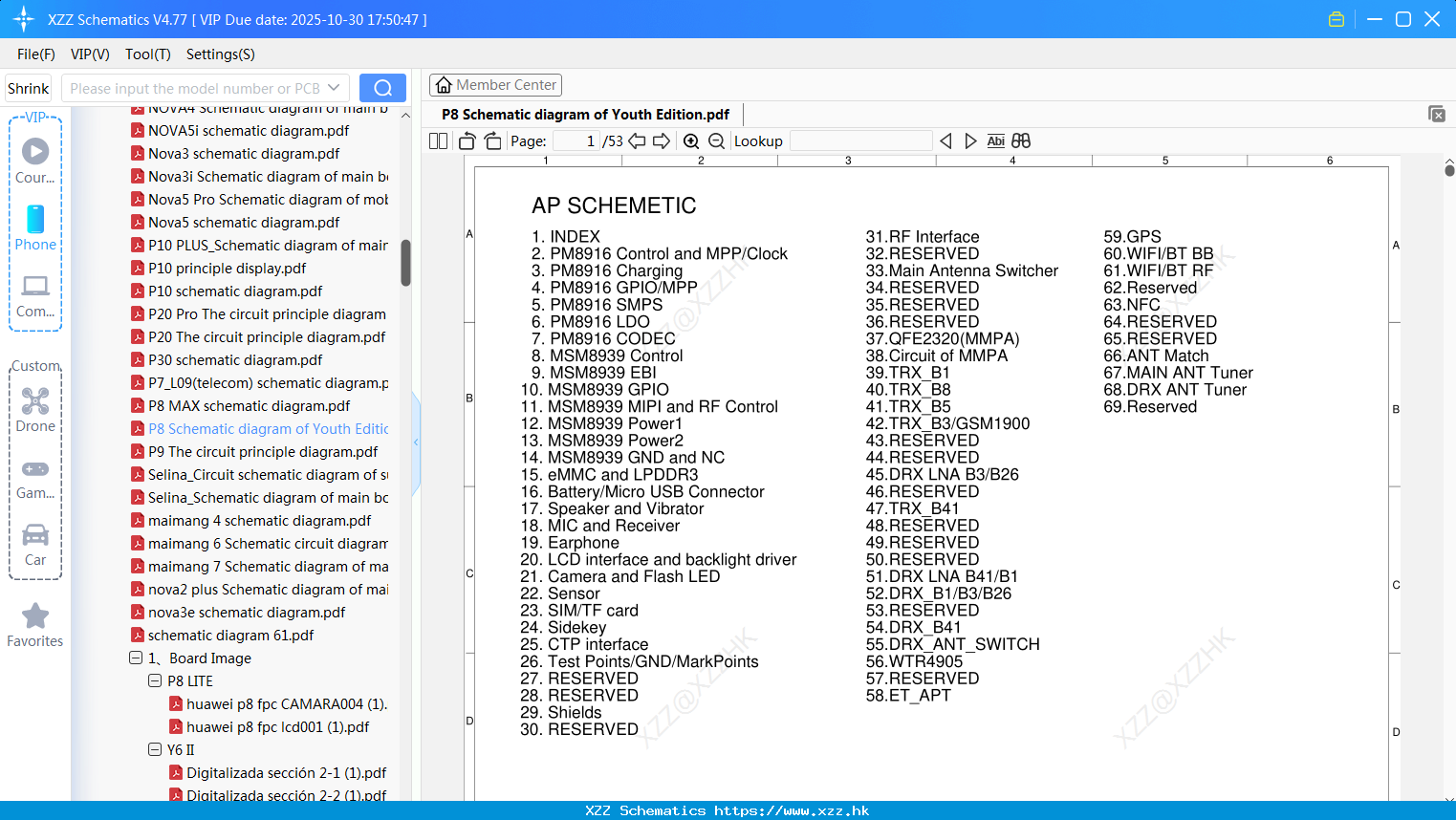Image resolution: width=1456 pixels, height=820 pixels.
Task: Collapse the Y6 II folder
Action: 155,750
